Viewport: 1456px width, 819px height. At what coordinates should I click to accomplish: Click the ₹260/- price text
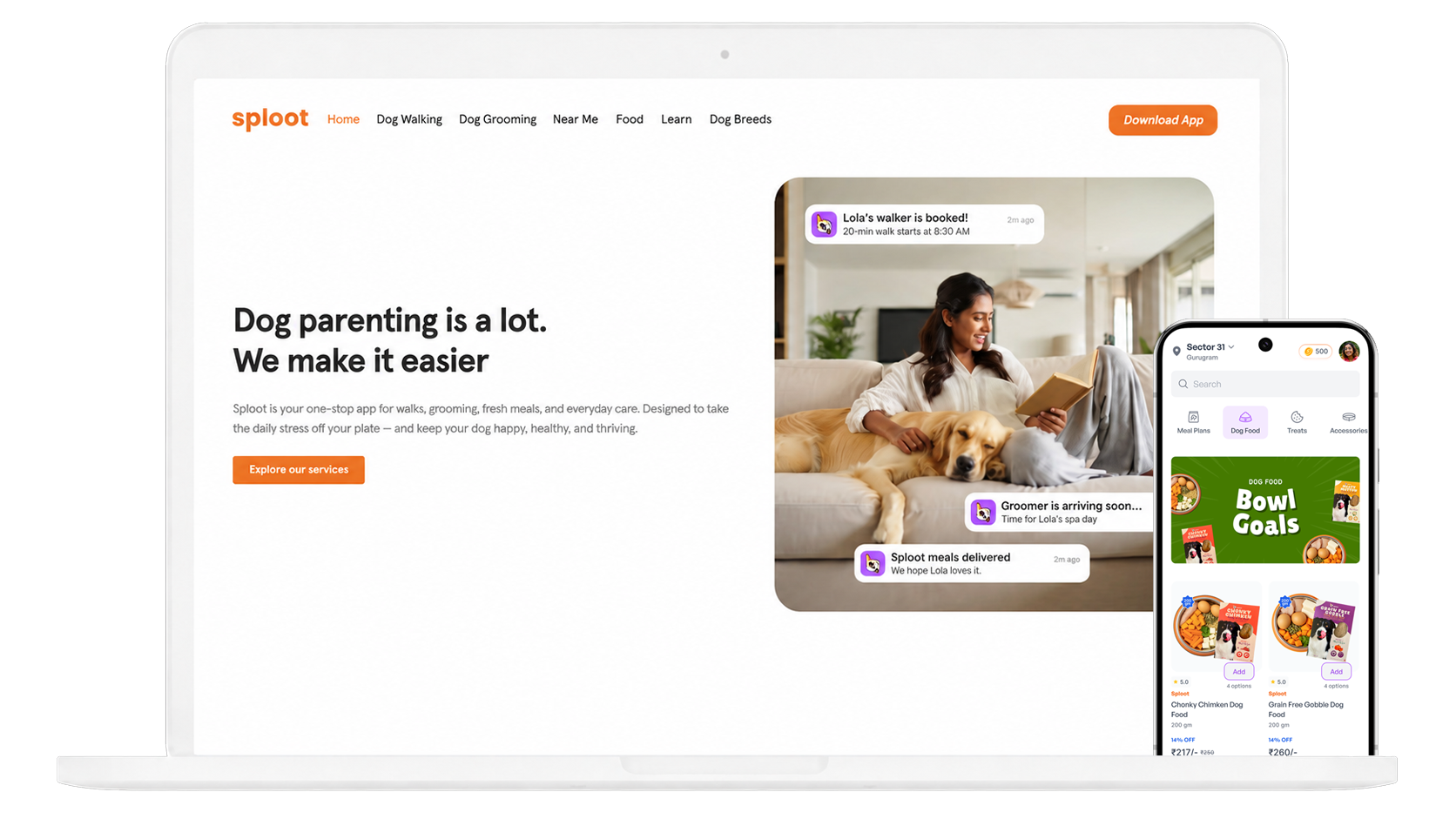coord(1283,752)
